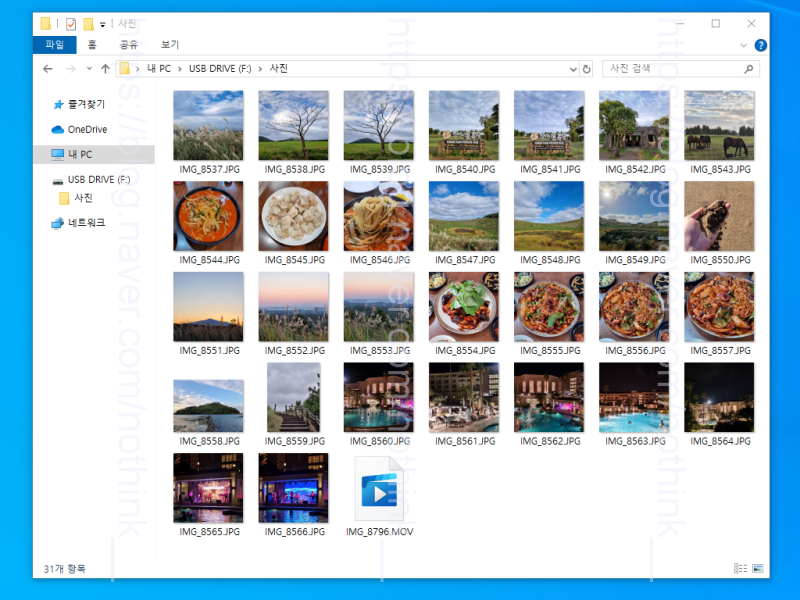Image resolution: width=800 pixels, height=600 pixels.
Task: Click the Forward navigation arrow
Action: coord(71,69)
